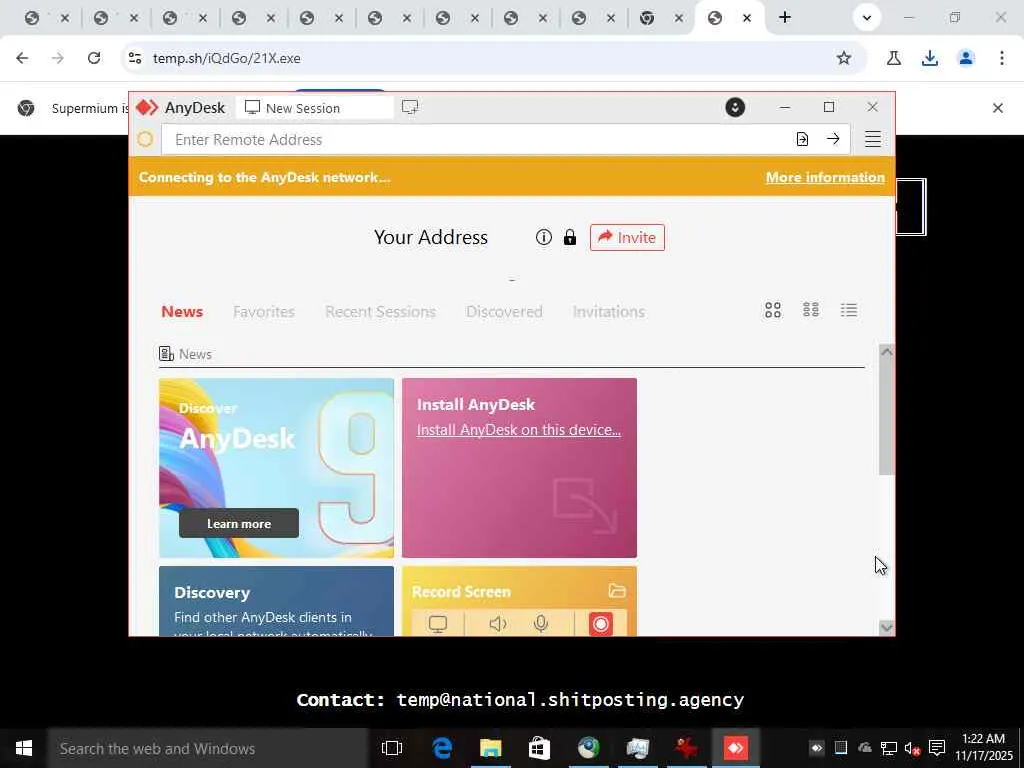Dismiss the Supermium infobar with X
The height and width of the screenshot is (768, 1024).
point(998,108)
